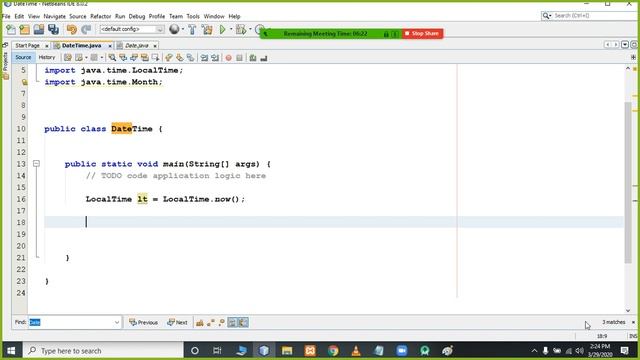Open File Explorer from taskbar
This screenshot has height=360, width=640.
click(287, 351)
